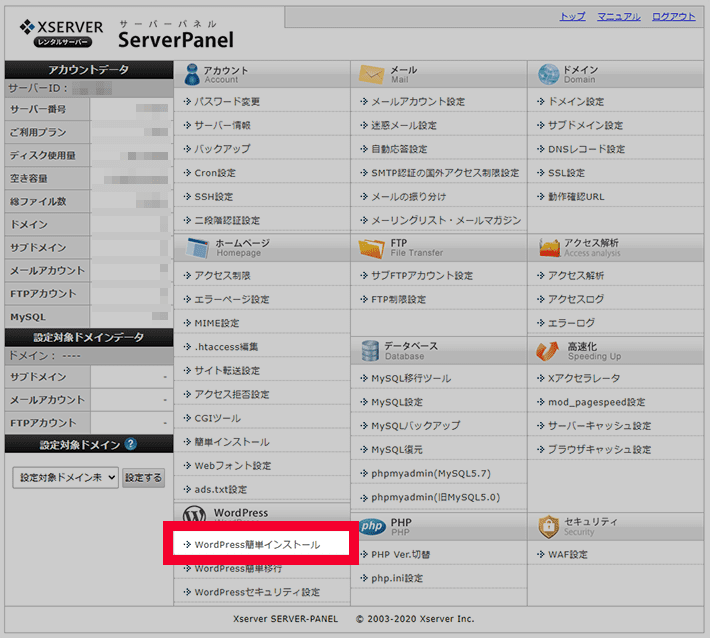
Task: Click the Access analysis chart icon
Action: 549,248
